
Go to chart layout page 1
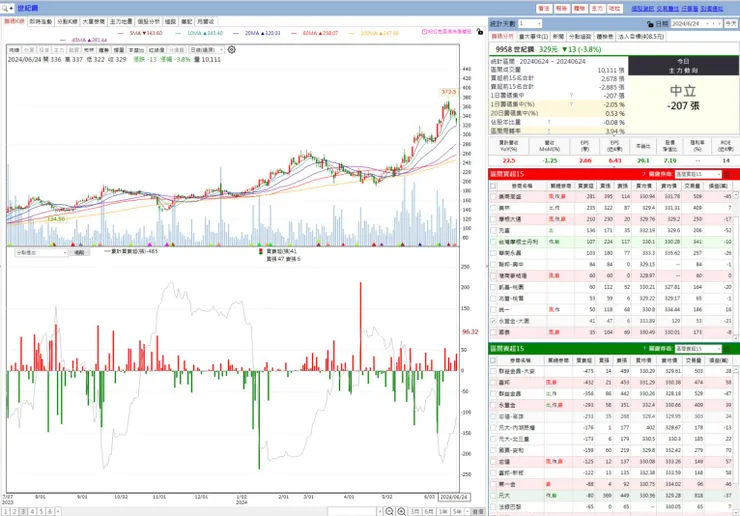[x=6, y=511]
